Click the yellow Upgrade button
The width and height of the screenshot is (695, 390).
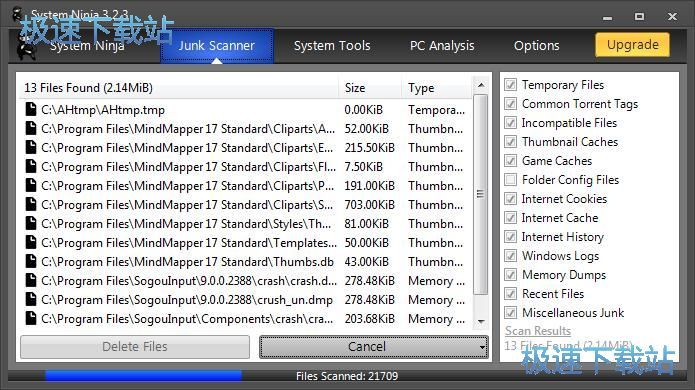click(633, 45)
